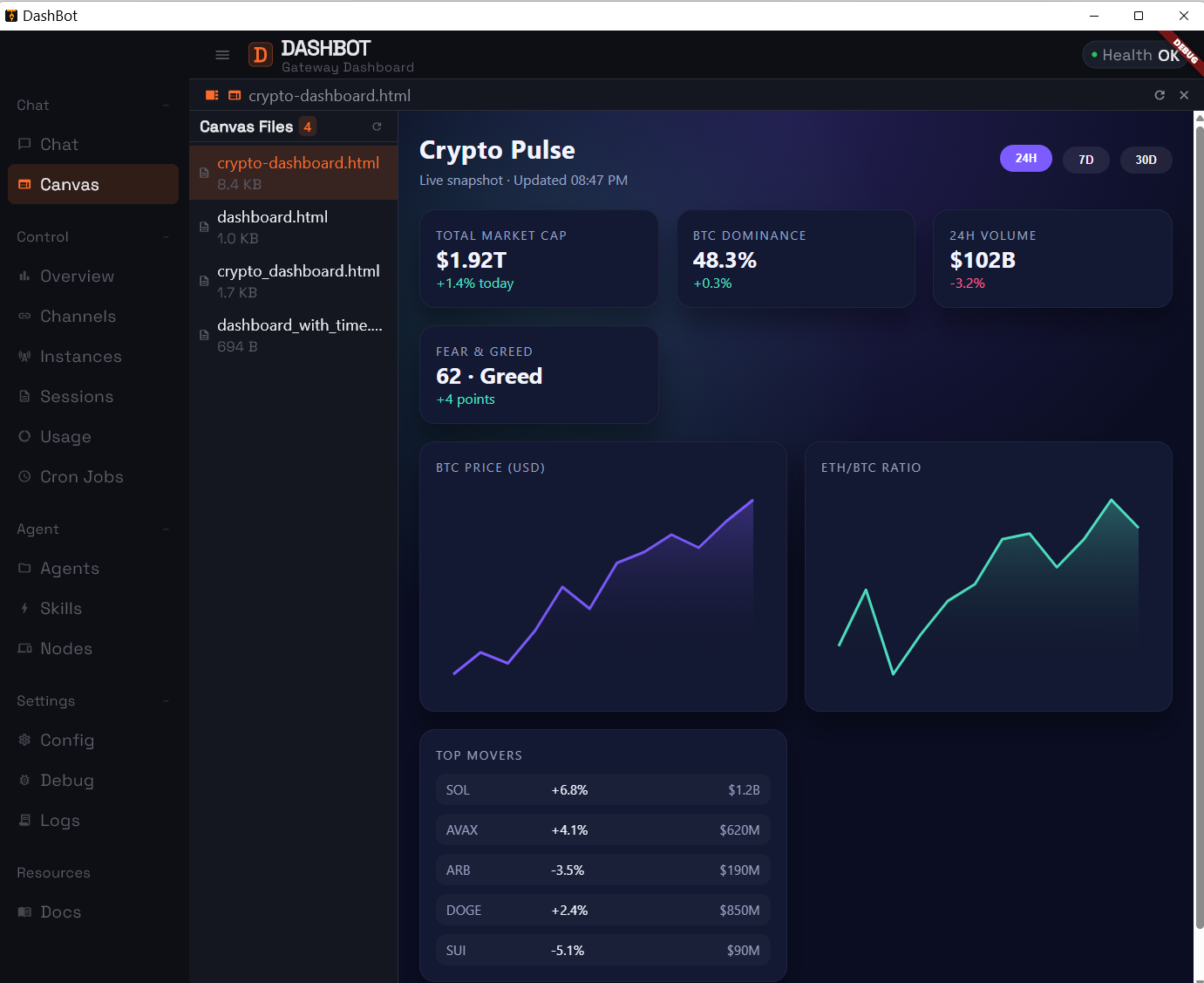Open the Overview panel icon

[25, 276]
